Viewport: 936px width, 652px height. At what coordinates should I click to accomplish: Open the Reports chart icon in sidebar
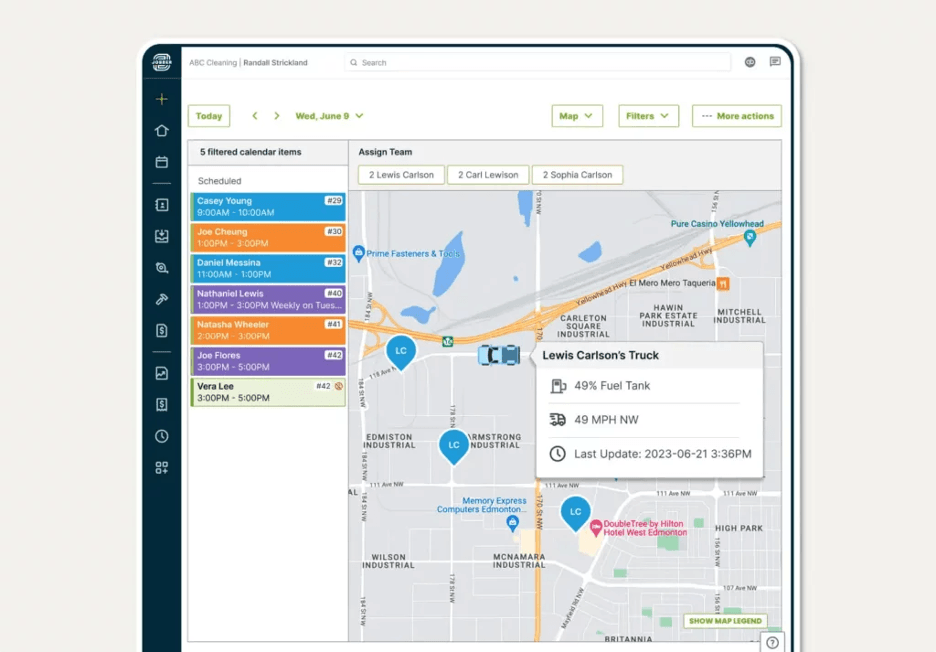(161, 373)
